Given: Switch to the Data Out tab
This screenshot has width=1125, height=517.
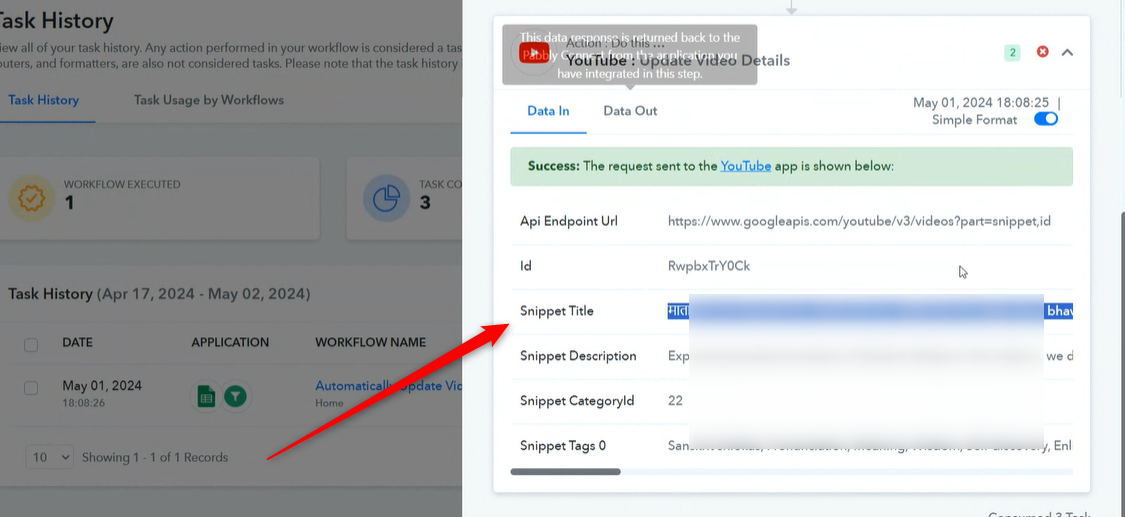Looking at the screenshot, I should pyautogui.click(x=630, y=110).
